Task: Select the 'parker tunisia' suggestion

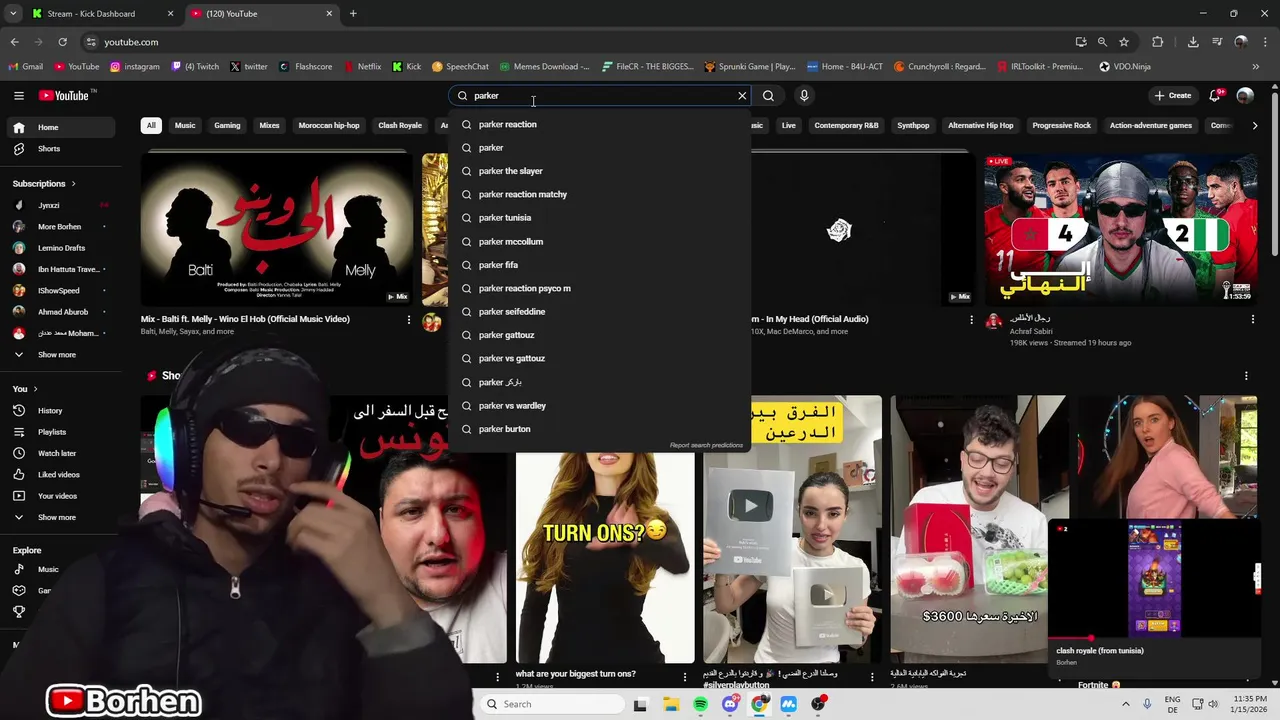Action: (600, 217)
